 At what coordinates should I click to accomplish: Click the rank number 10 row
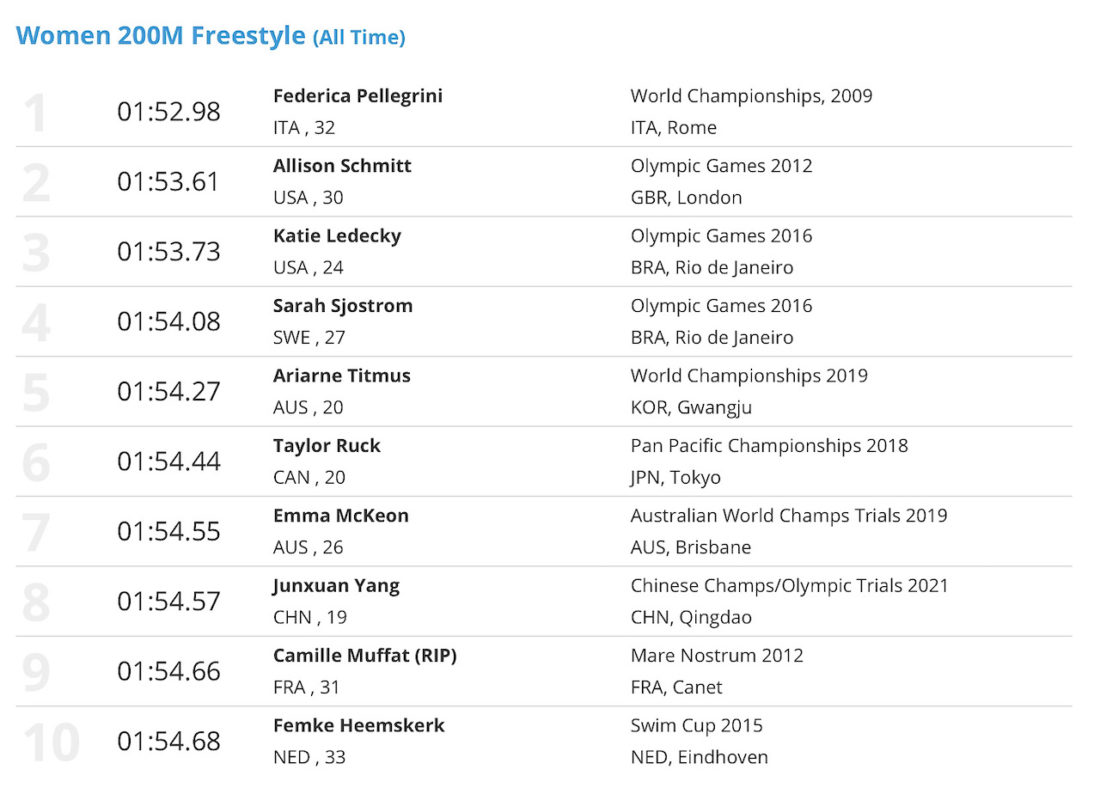pyautogui.click(x=544, y=742)
